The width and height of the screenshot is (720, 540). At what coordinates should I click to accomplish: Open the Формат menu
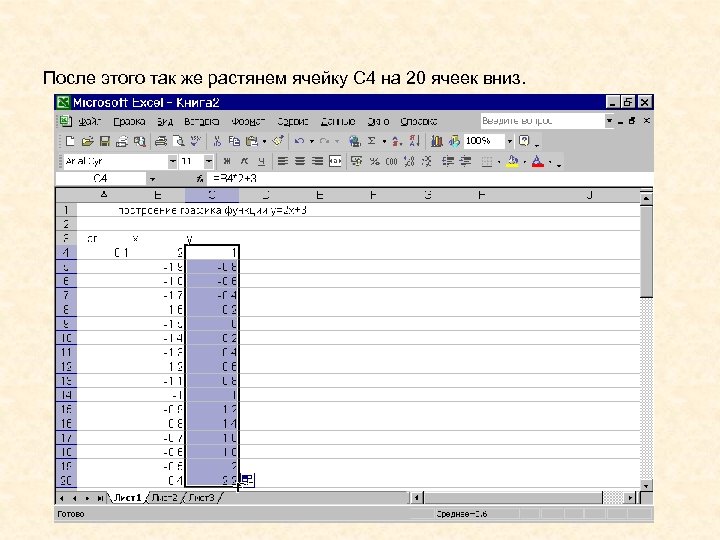pos(248,121)
